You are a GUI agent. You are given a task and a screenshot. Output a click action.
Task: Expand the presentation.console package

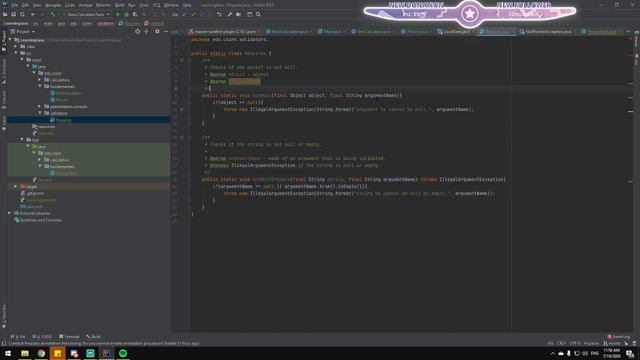click(x=40, y=107)
